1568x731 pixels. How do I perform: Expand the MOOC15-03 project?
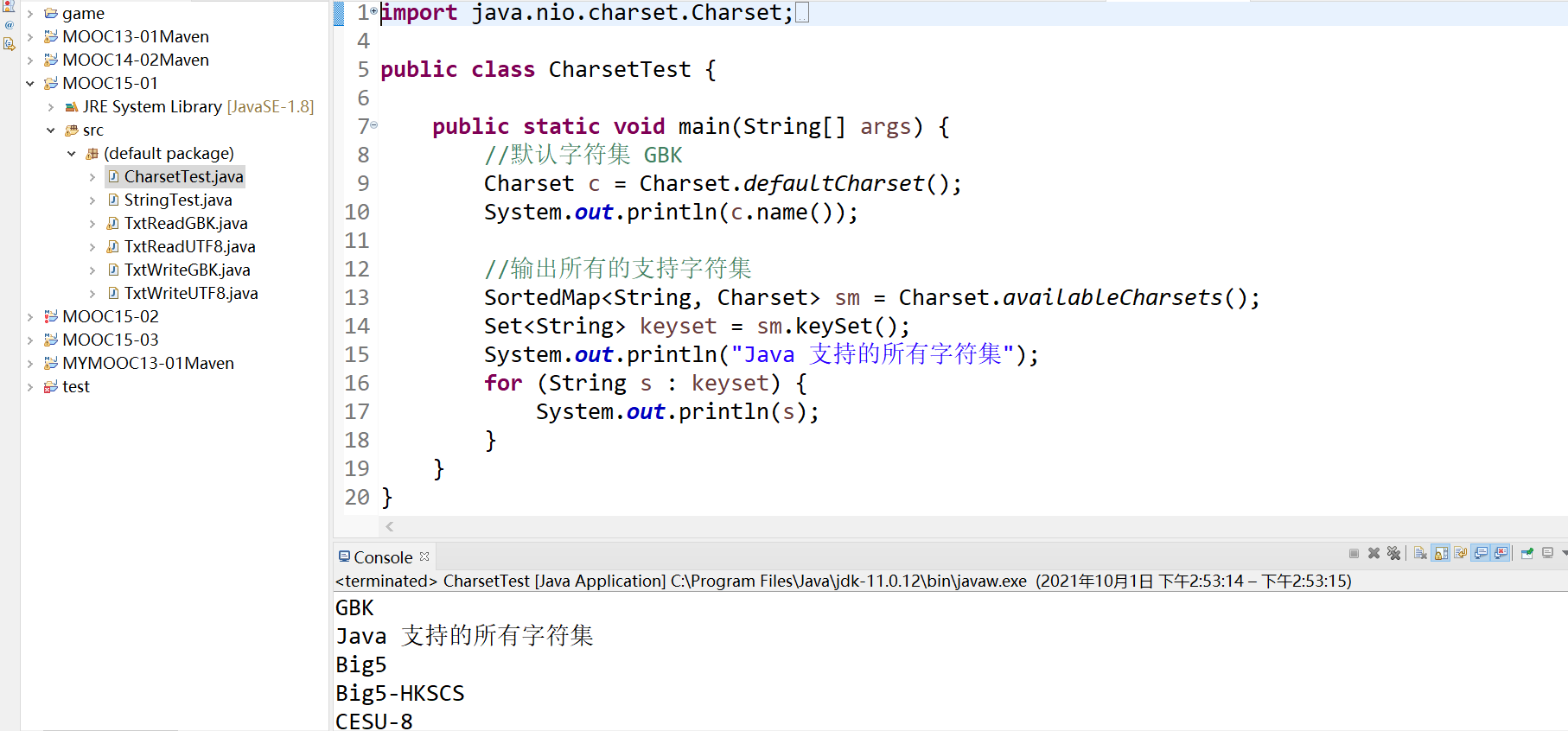point(30,340)
